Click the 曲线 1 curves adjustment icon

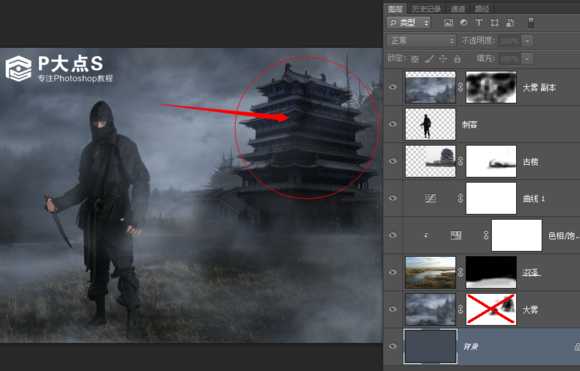click(x=430, y=199)
